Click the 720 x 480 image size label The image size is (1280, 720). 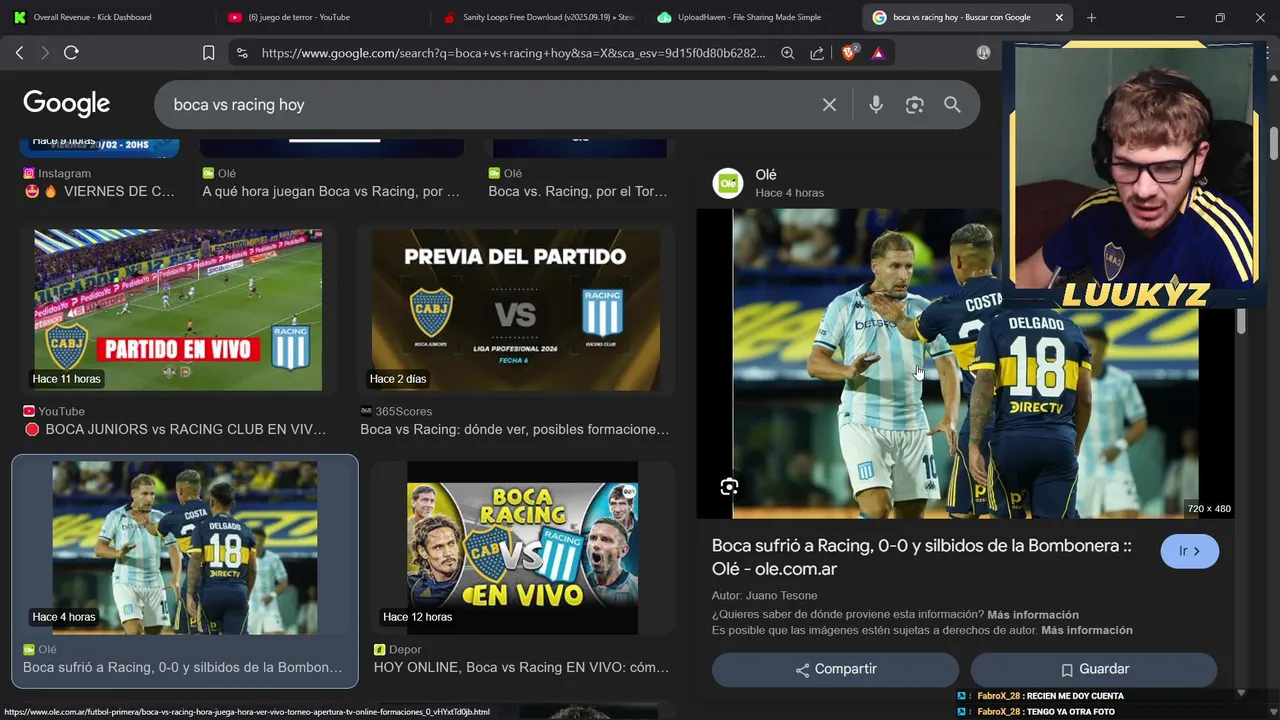[x=1209, y=508]
